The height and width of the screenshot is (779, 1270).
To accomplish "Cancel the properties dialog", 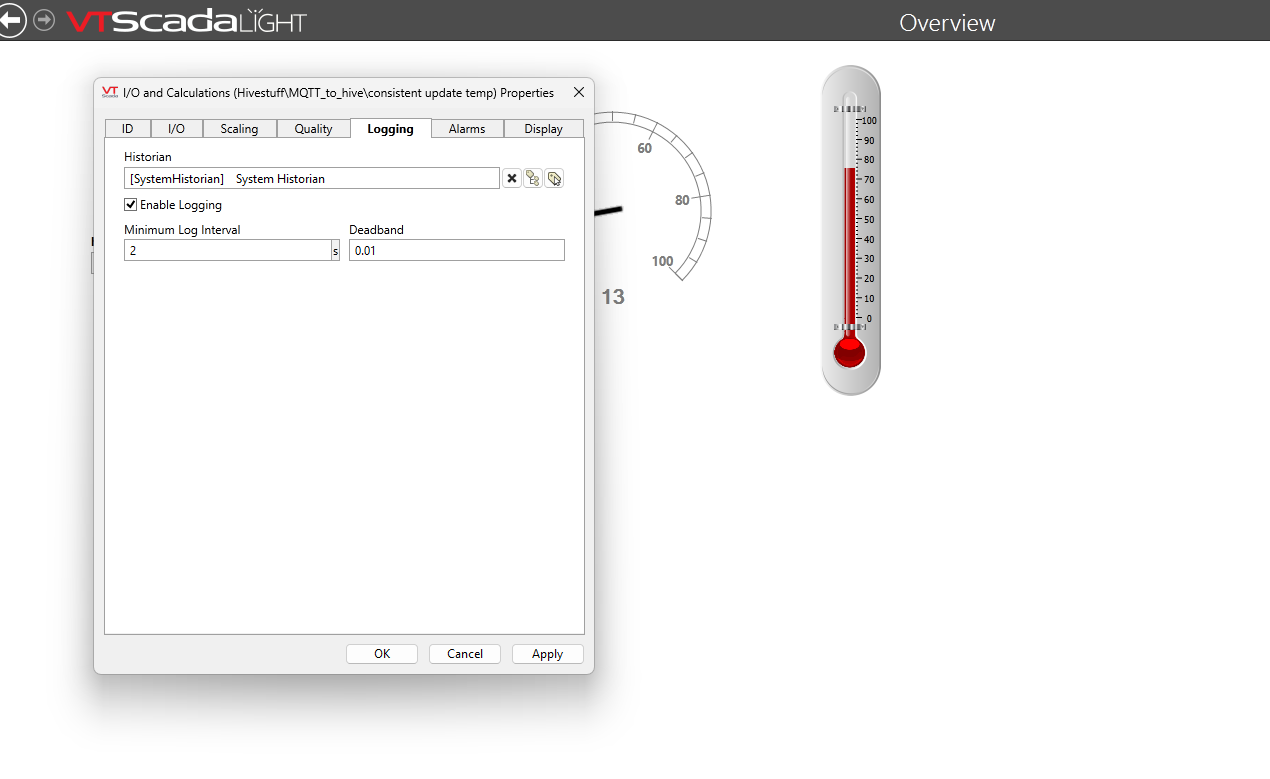I will (465, 654).
